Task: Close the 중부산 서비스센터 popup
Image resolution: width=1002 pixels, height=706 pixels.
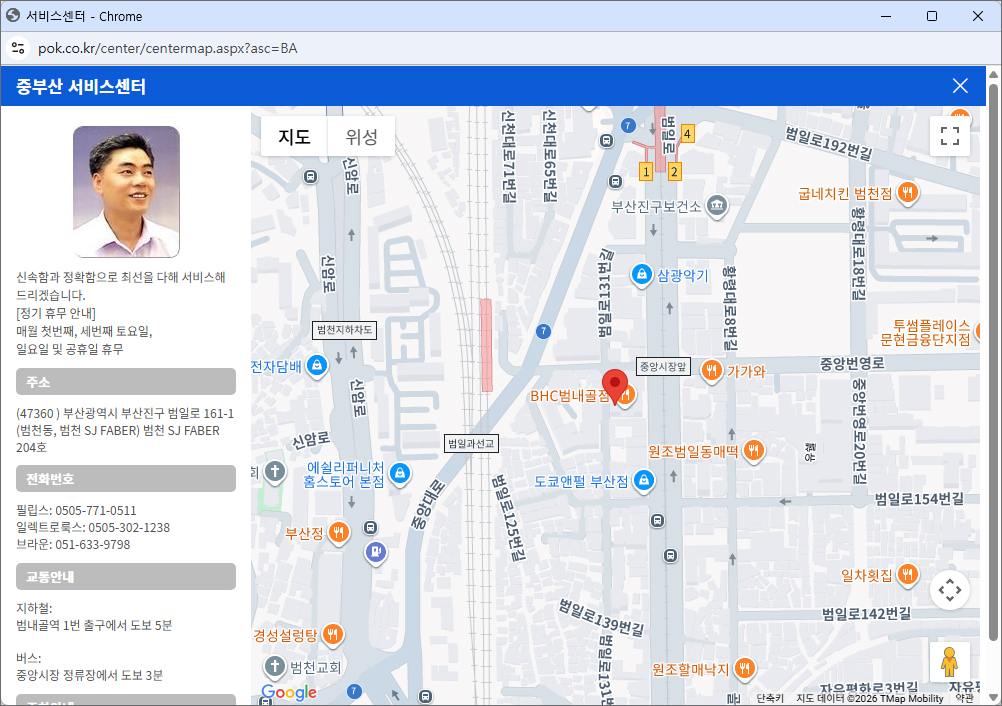Action: point(960,86)
